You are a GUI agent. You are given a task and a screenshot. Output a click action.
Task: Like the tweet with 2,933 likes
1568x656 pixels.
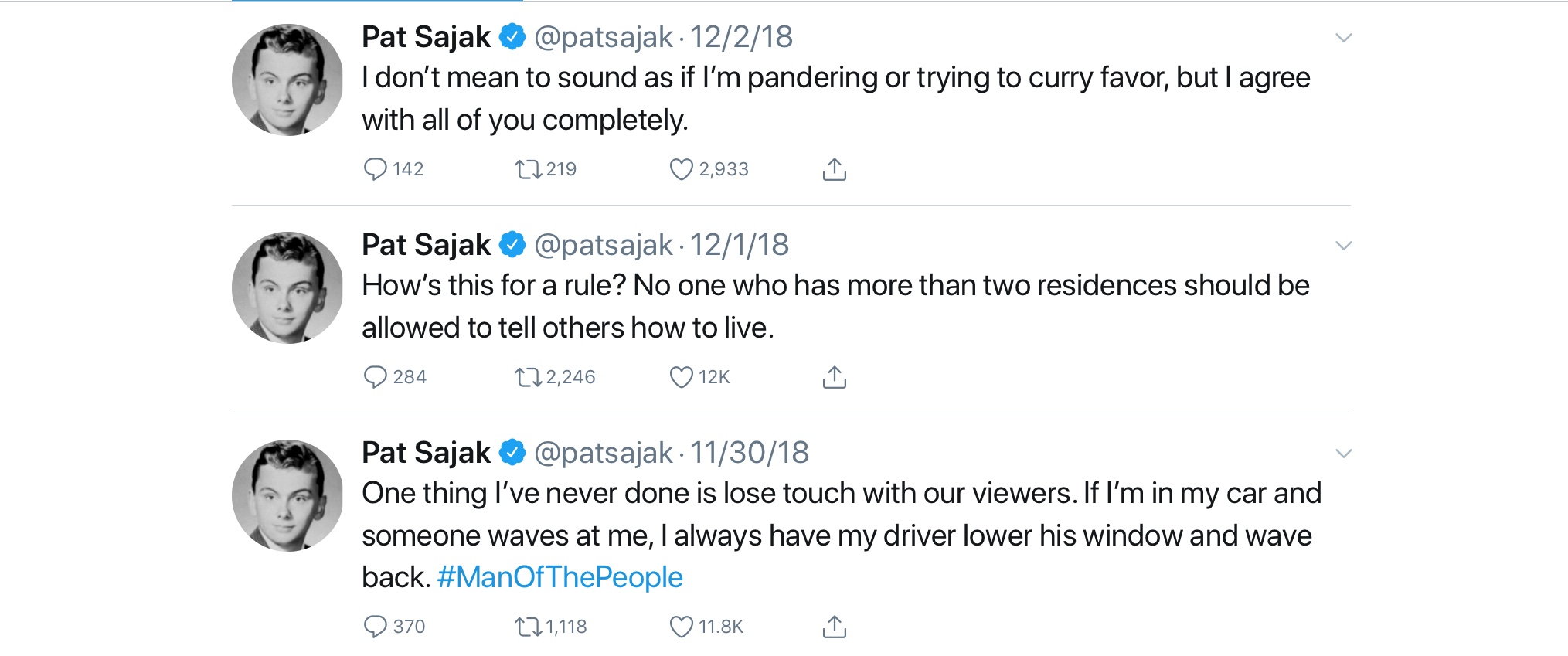(x=681, y=169)
